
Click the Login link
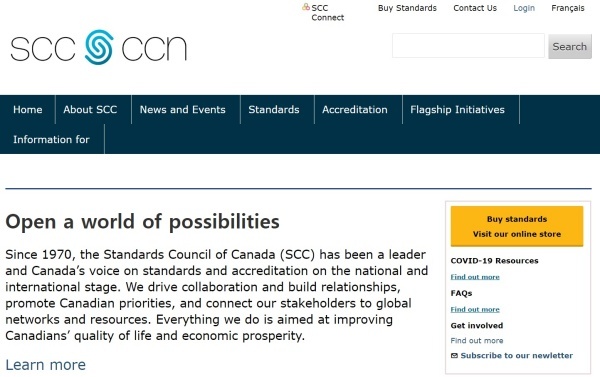(524, 8)
